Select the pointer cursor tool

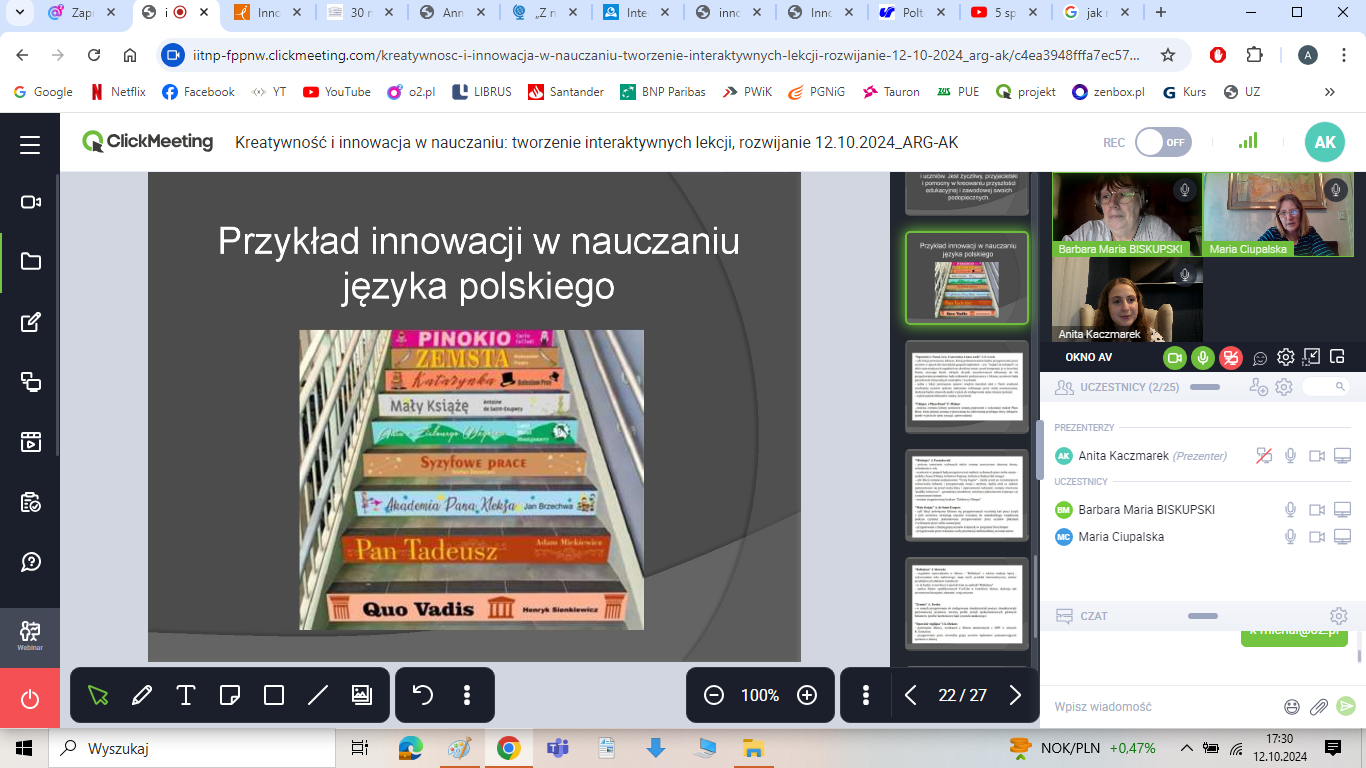(x=98, y=695)
